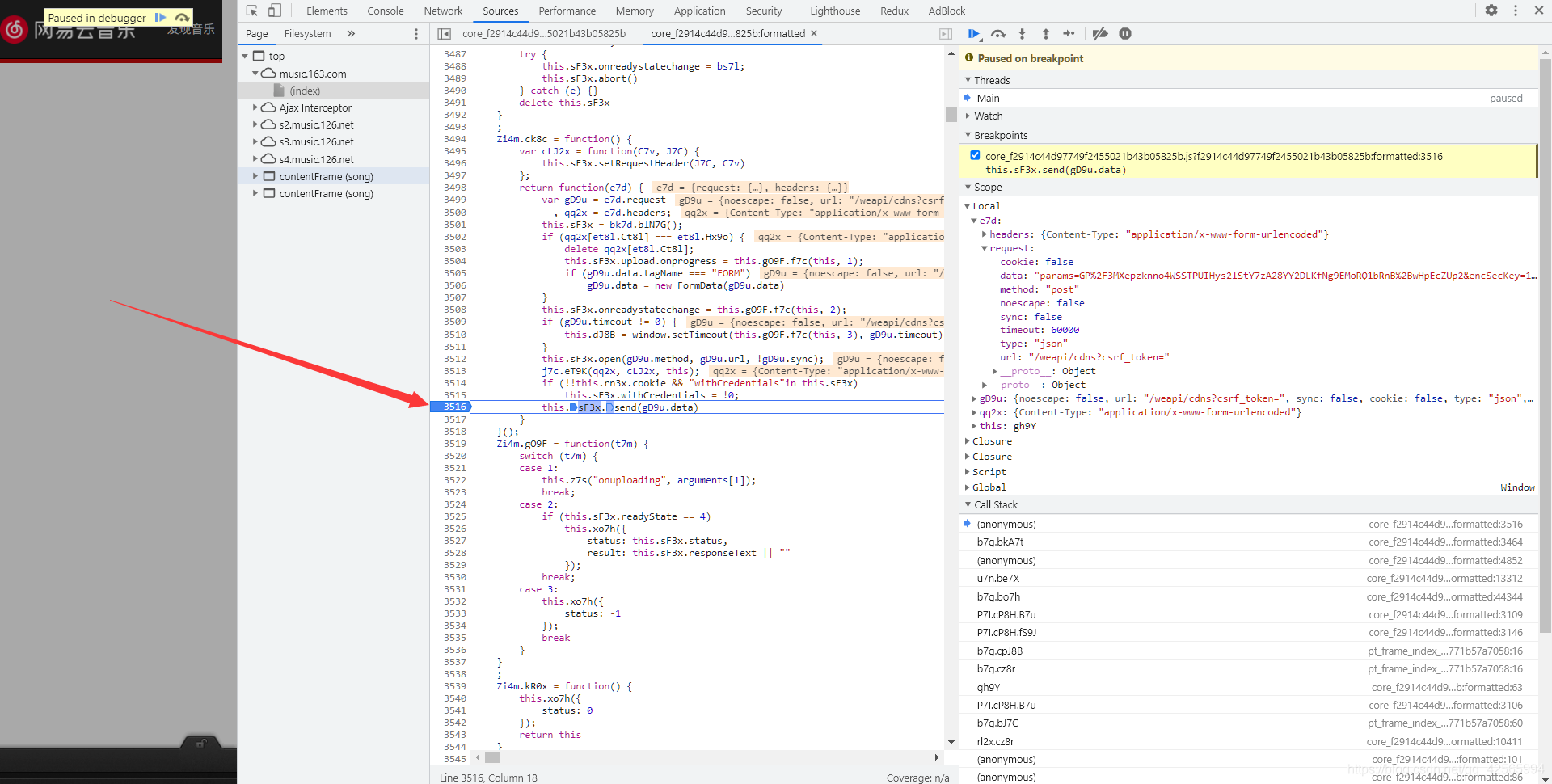Toggle pause on exceptions icon
This screenshot has height=784, width=1552.
(1125, 33)
